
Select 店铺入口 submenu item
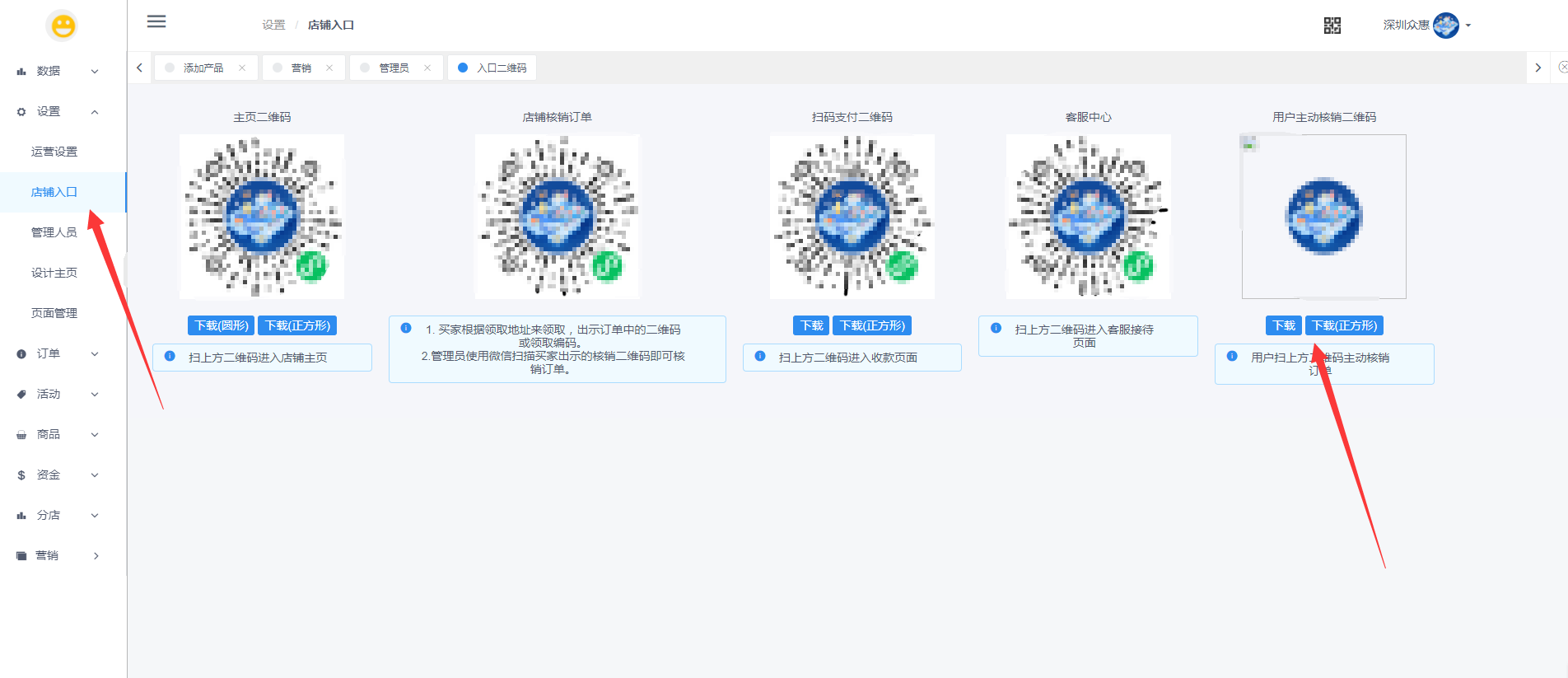(63, 192)
